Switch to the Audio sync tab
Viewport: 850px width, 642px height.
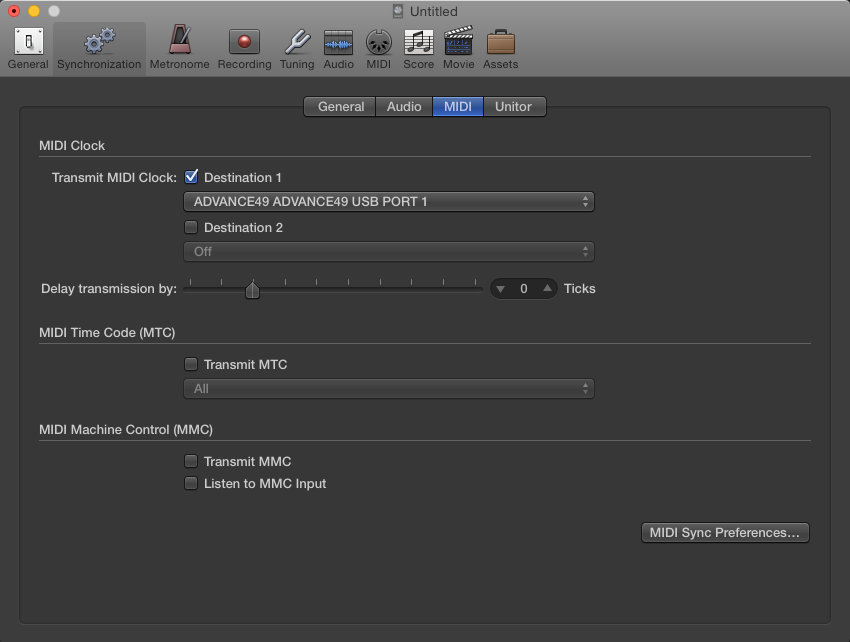pyautogui.click(x=404, y=106)
